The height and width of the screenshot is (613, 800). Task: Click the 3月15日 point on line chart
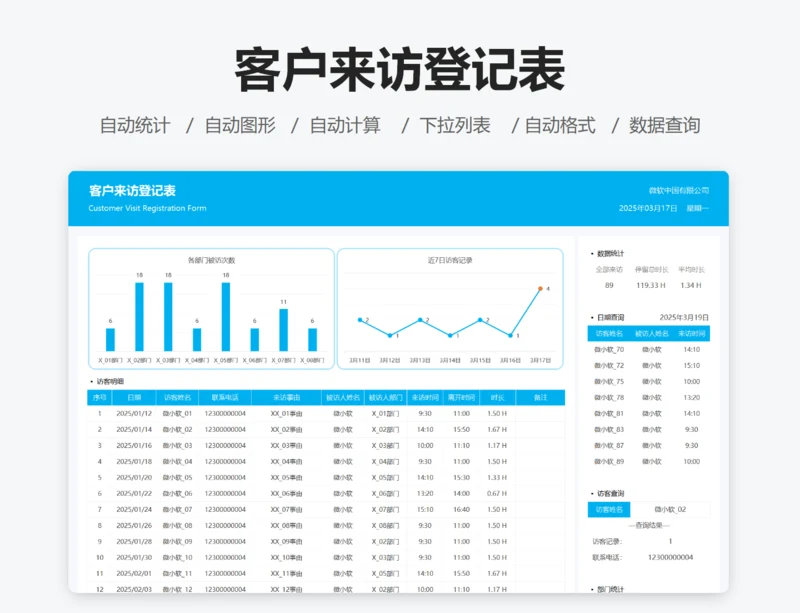[x=480, y=320]
